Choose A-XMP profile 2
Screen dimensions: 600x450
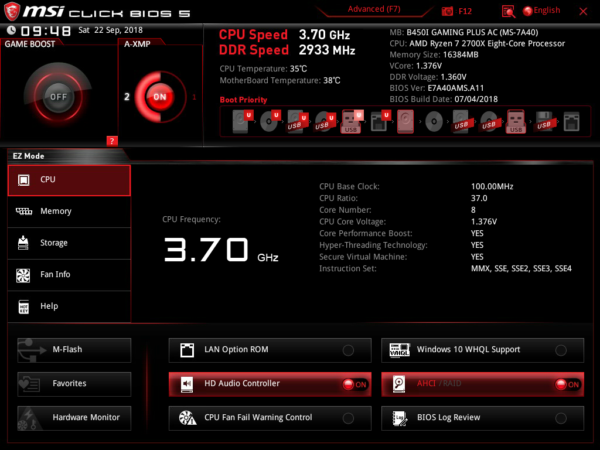(x=127, y=97)
